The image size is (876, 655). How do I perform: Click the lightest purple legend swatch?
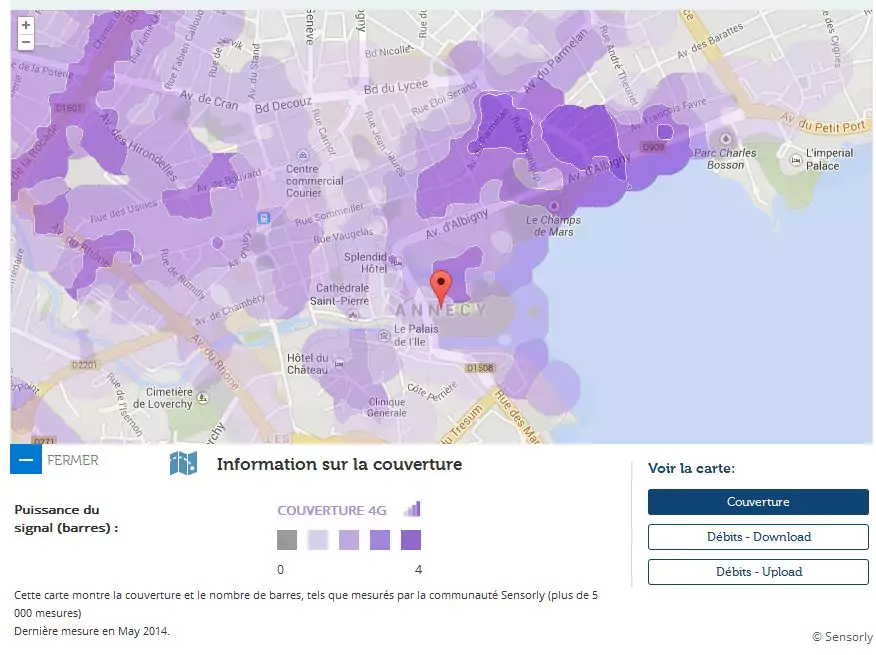[318, 540]
